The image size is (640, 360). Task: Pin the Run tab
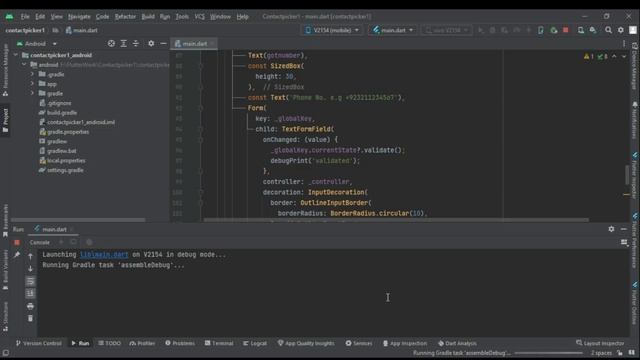point(17,255)
